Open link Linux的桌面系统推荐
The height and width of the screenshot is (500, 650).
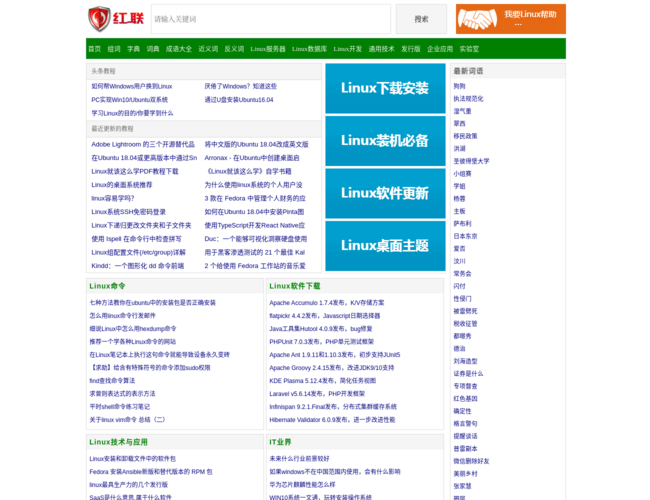click(122, 185)
